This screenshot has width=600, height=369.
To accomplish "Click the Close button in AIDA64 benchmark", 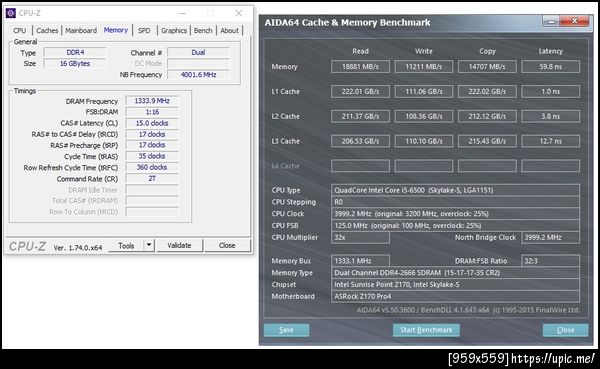I will tap(565, 330).
